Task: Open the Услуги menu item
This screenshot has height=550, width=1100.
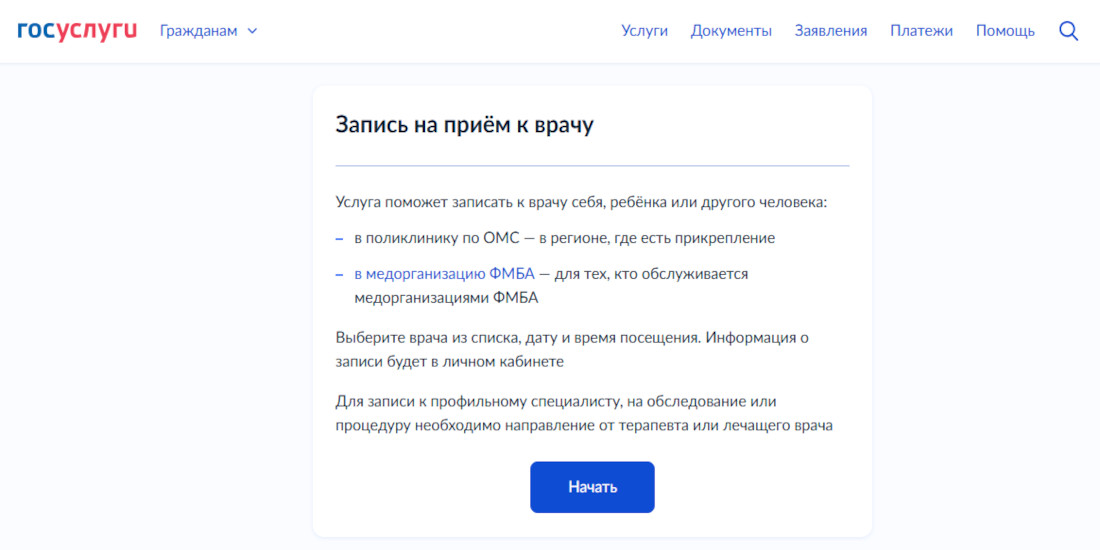Action: 644,31
